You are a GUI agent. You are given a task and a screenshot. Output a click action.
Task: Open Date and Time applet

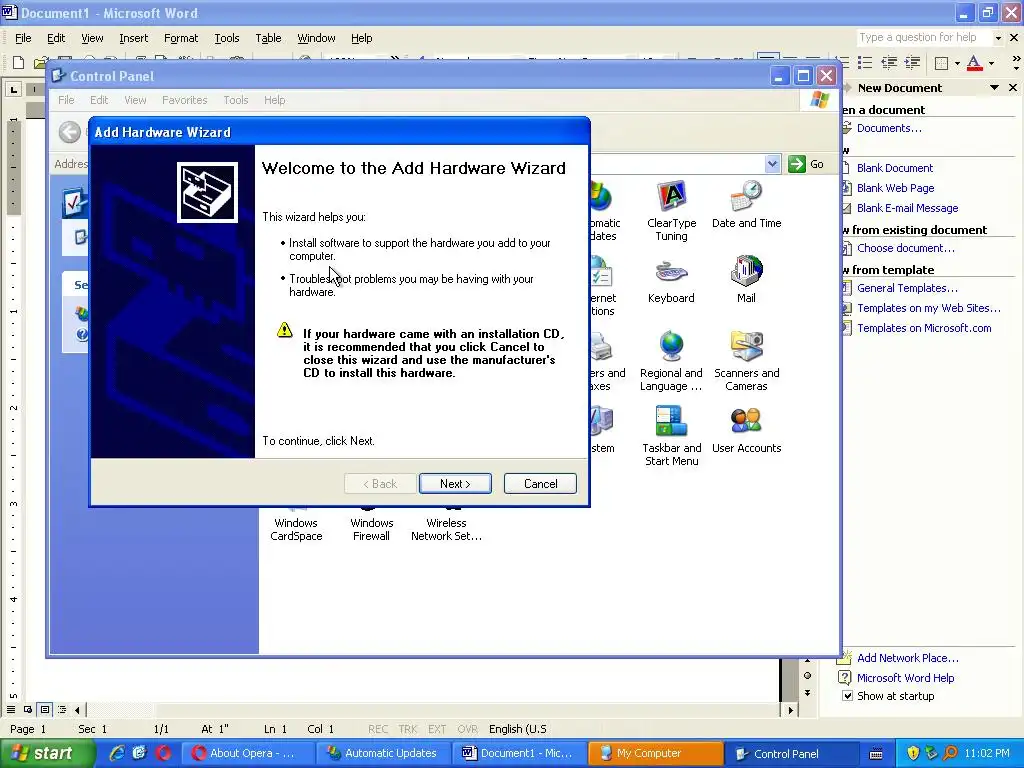click(x=746, y=204)
